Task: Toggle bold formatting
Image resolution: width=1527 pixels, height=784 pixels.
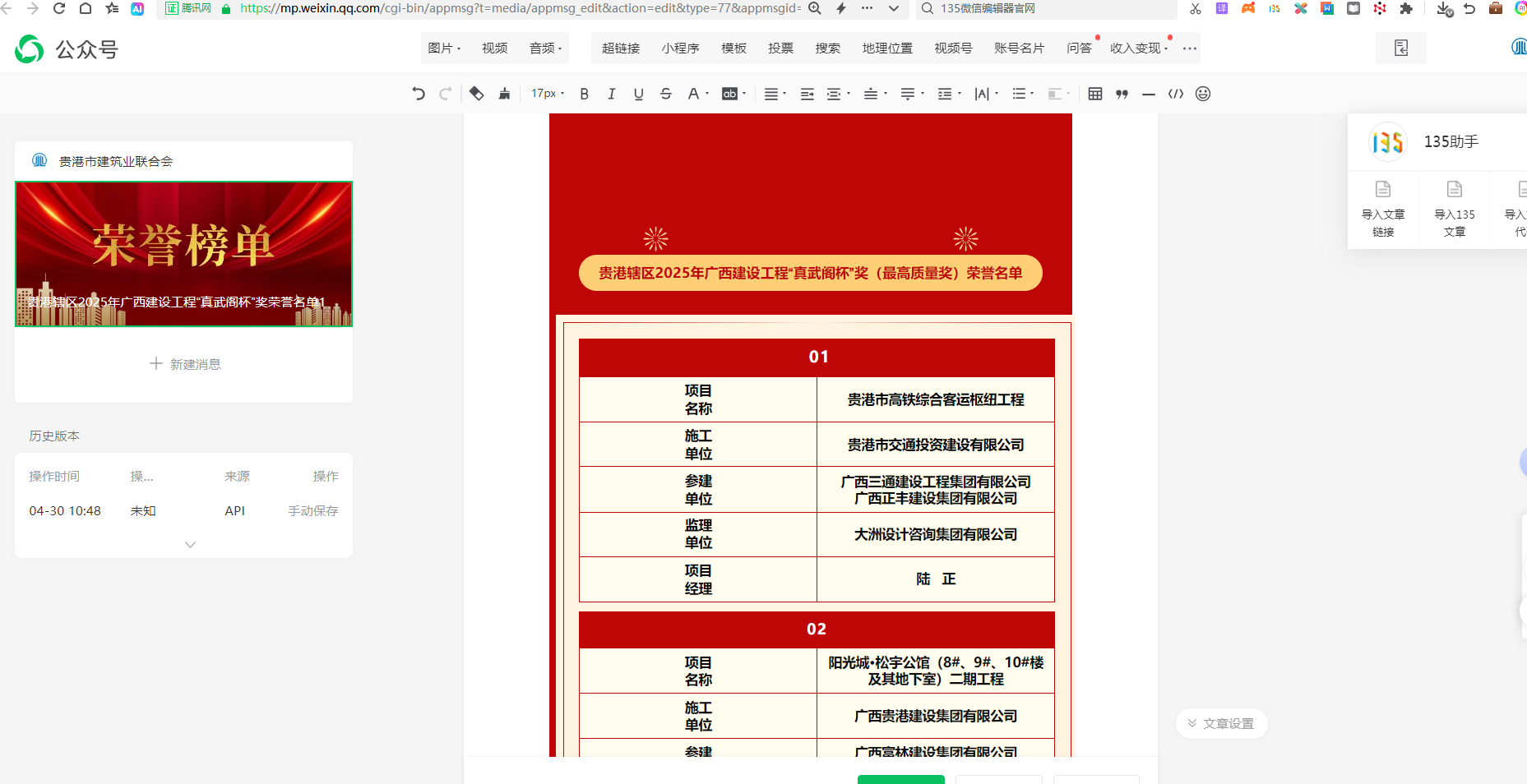Action: point(584,94)
